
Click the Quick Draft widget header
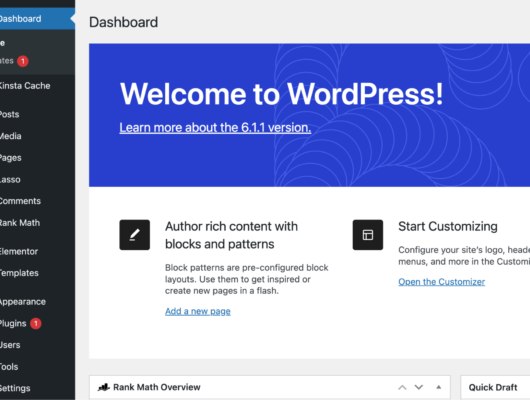point(496,387)
